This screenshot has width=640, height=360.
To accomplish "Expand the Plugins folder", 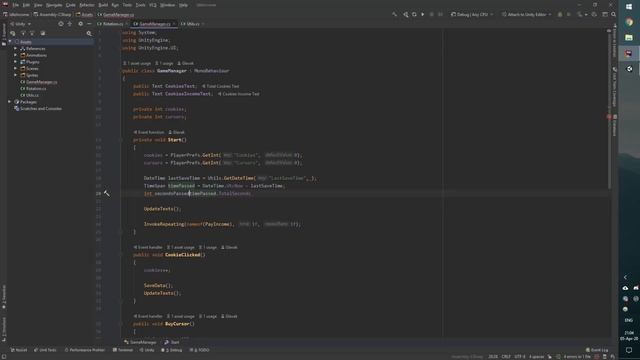I will click(16, 62).
